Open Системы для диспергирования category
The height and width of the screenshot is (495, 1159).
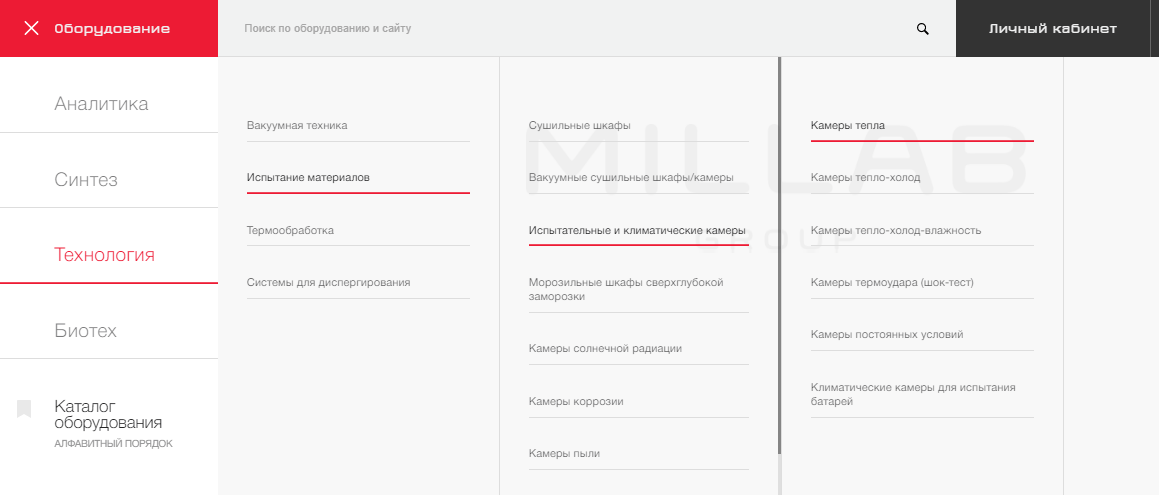point(328,282)
